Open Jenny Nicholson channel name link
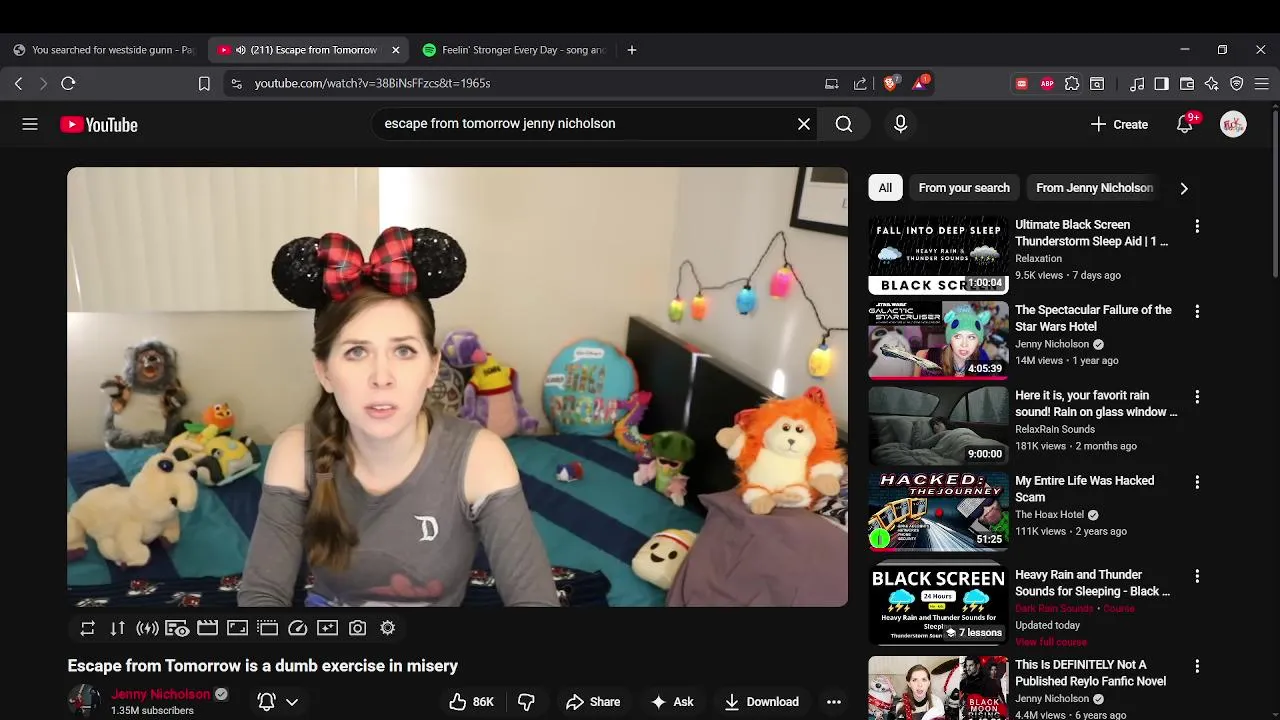 click(x=161, y=694)
